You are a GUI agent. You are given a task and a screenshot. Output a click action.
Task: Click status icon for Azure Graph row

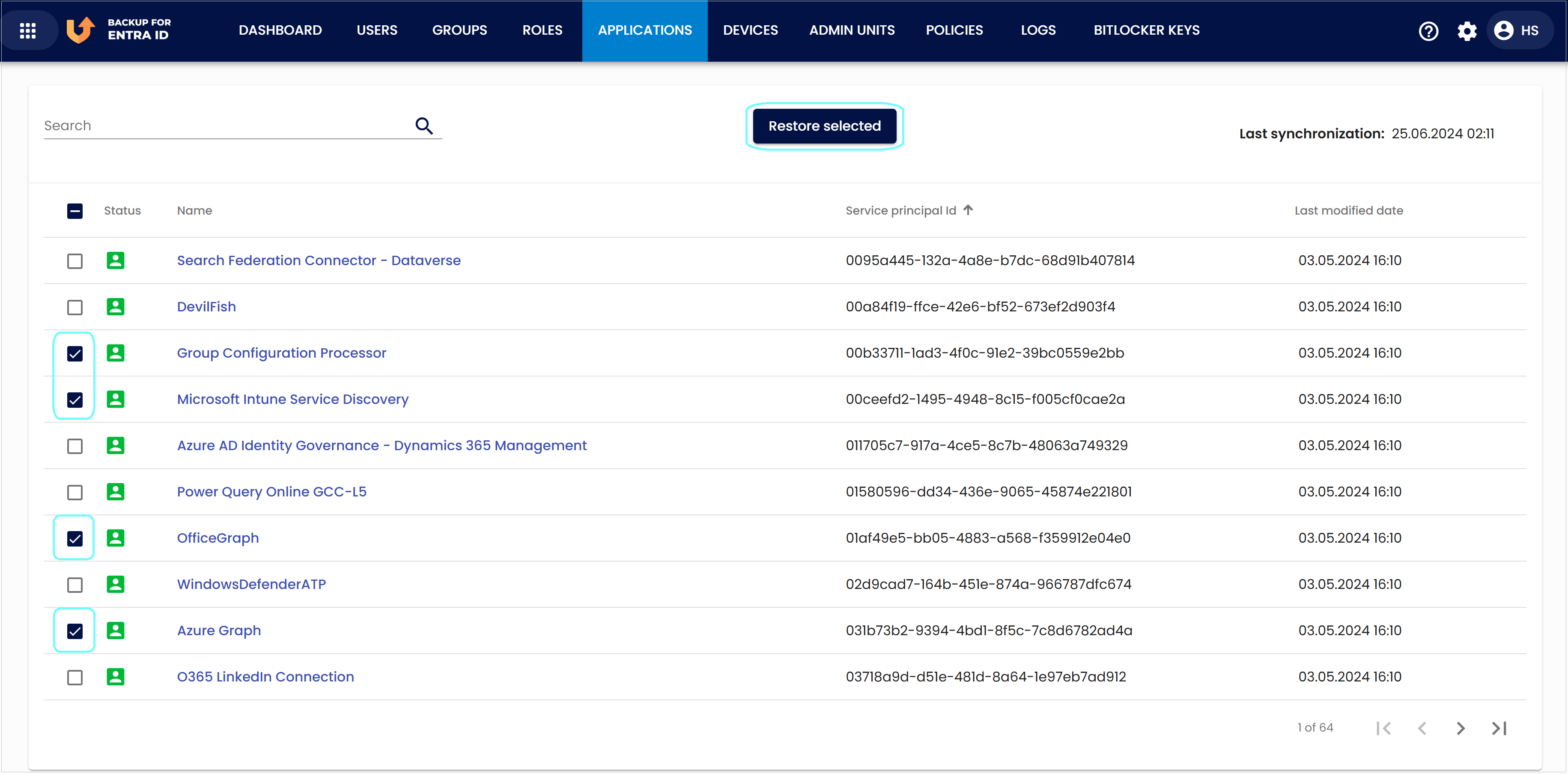tap(116, 631)
